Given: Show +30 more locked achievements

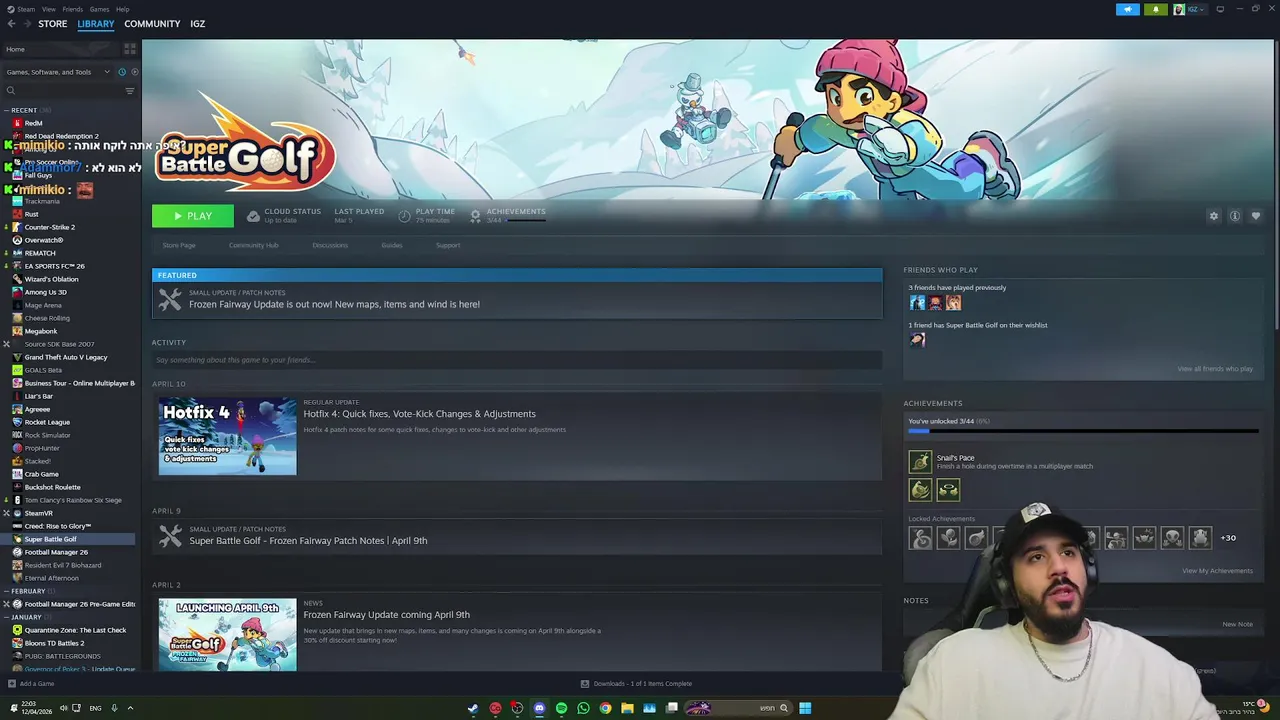Looking at the screenshot, I should 1228,538.
